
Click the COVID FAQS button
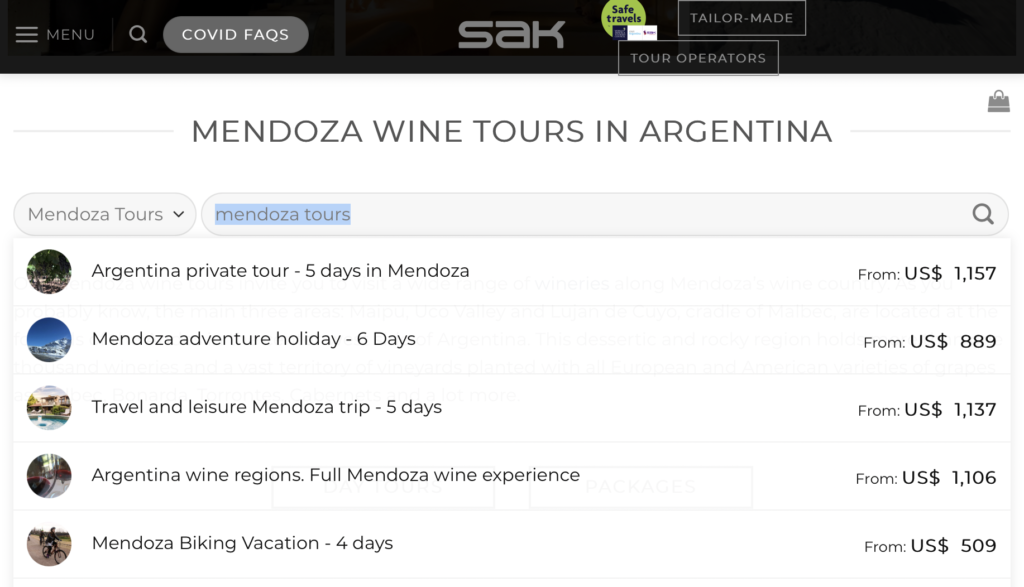tap(235, 34)
